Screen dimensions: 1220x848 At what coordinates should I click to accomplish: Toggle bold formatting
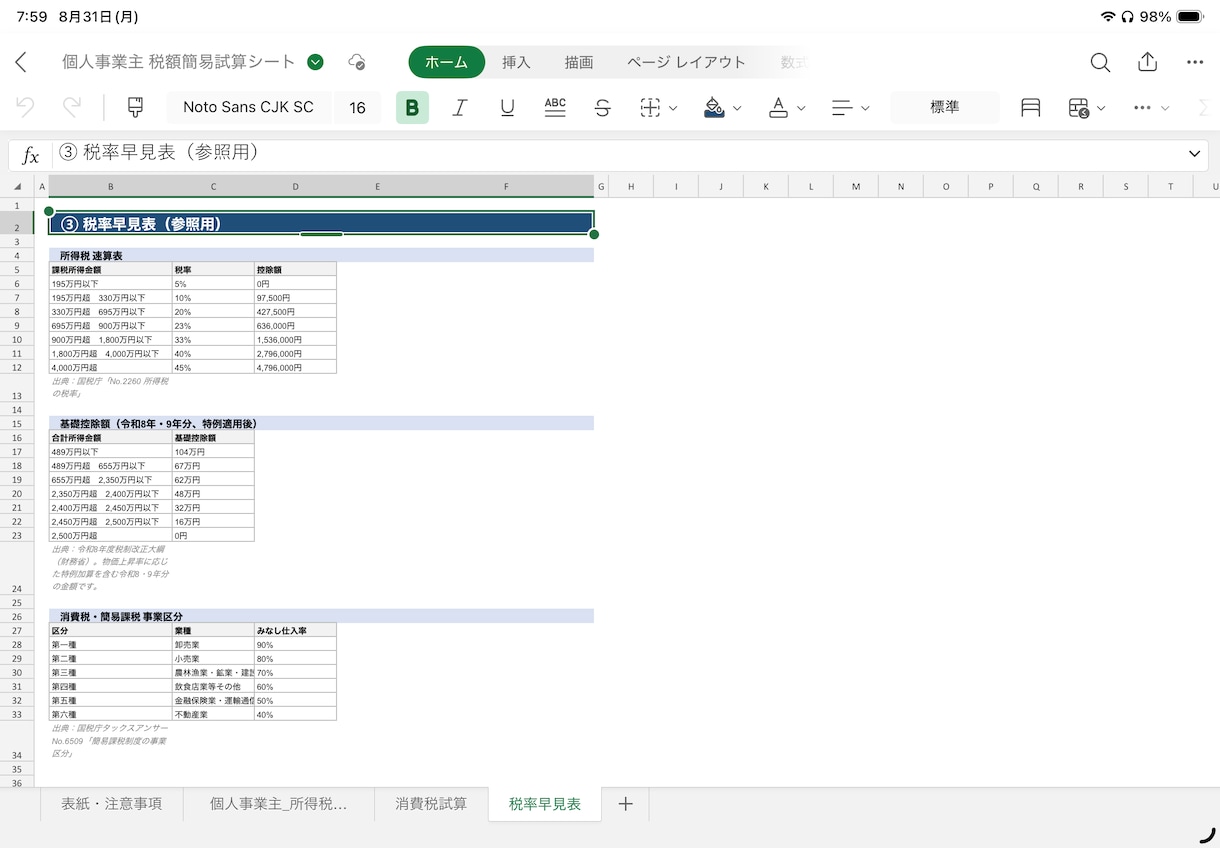[412, 108]
